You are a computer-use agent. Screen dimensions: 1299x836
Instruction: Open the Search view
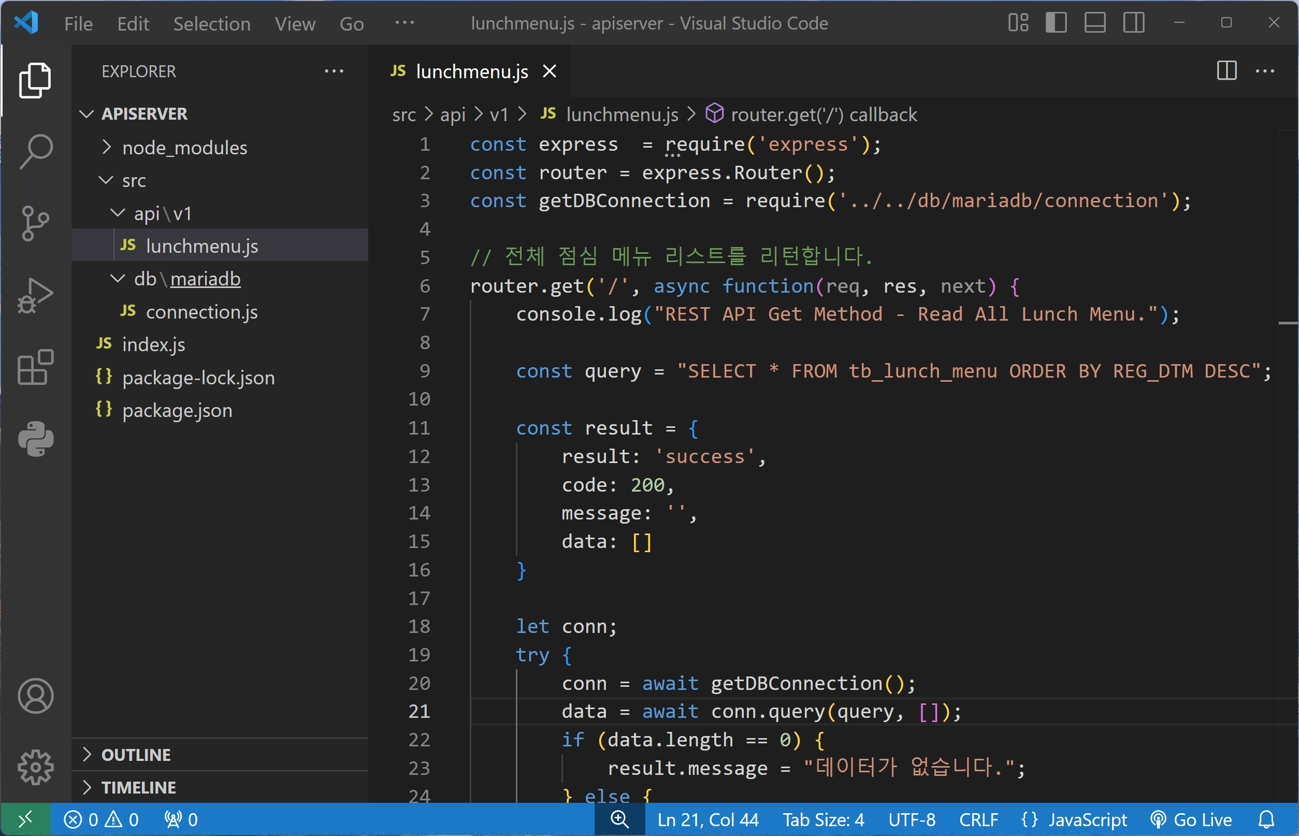point(35,152)
